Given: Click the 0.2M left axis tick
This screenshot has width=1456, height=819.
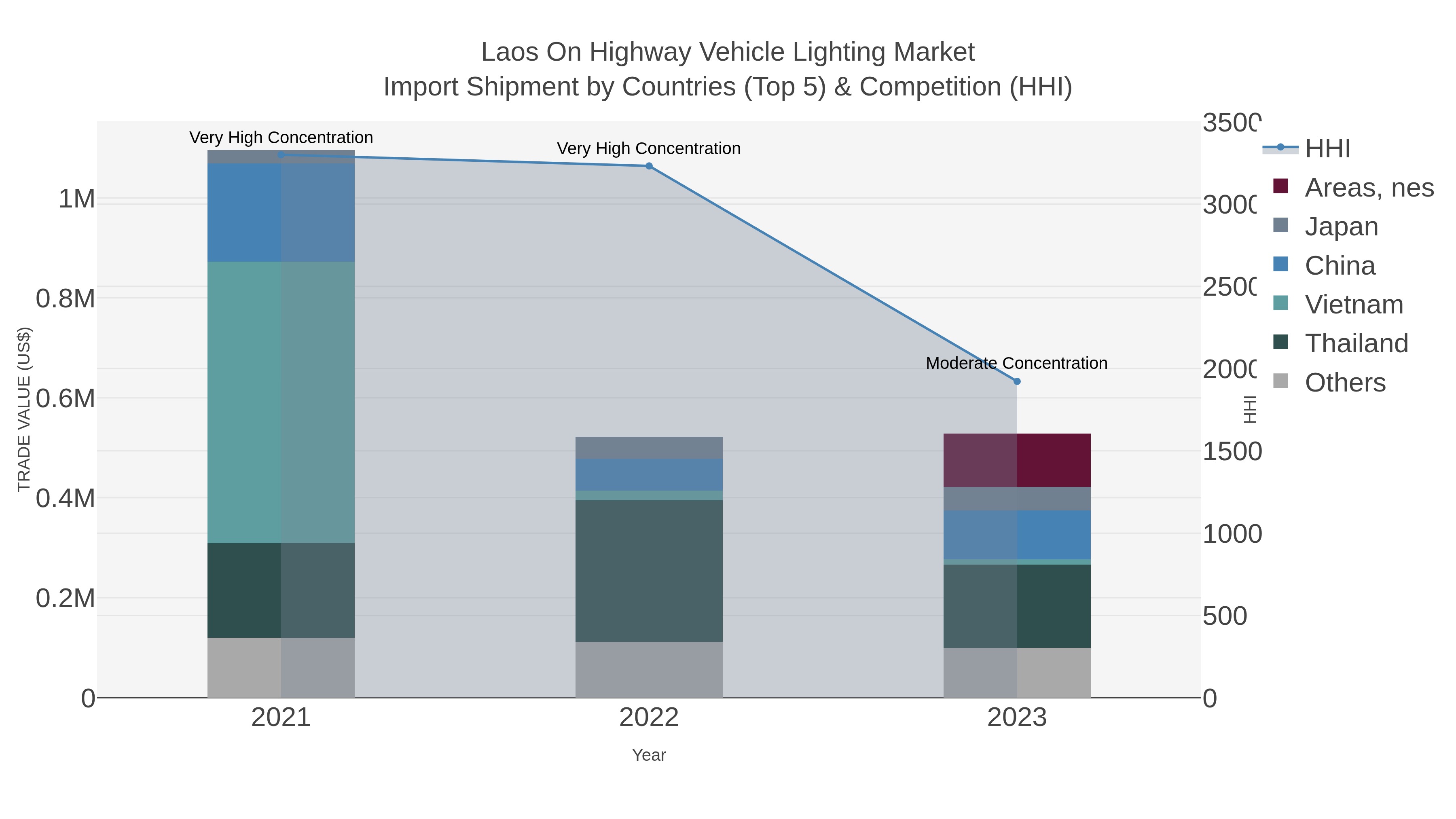Looking at the screenshot, I should pyautogui.click(x=66, y=598).
